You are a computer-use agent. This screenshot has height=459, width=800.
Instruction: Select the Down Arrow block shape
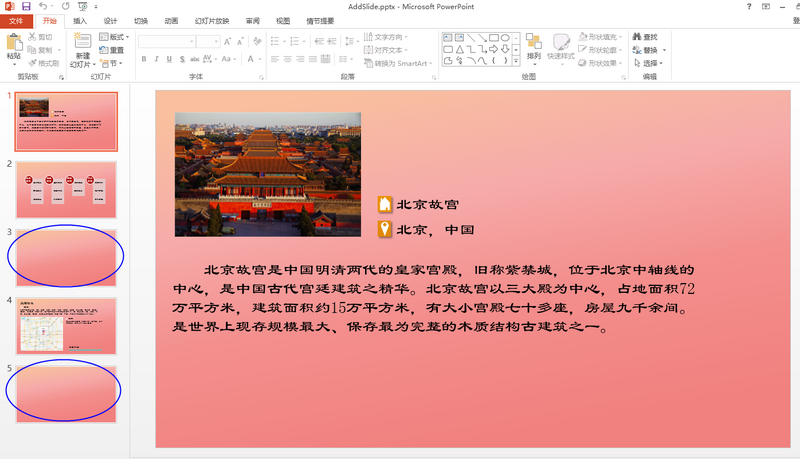505,49
